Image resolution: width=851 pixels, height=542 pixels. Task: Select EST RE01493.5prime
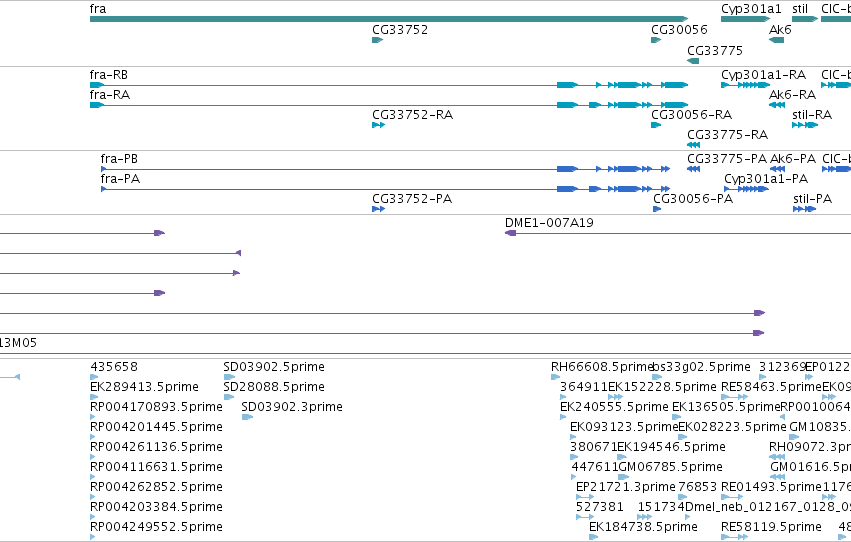pyautogui.click(x=771, y=487)
